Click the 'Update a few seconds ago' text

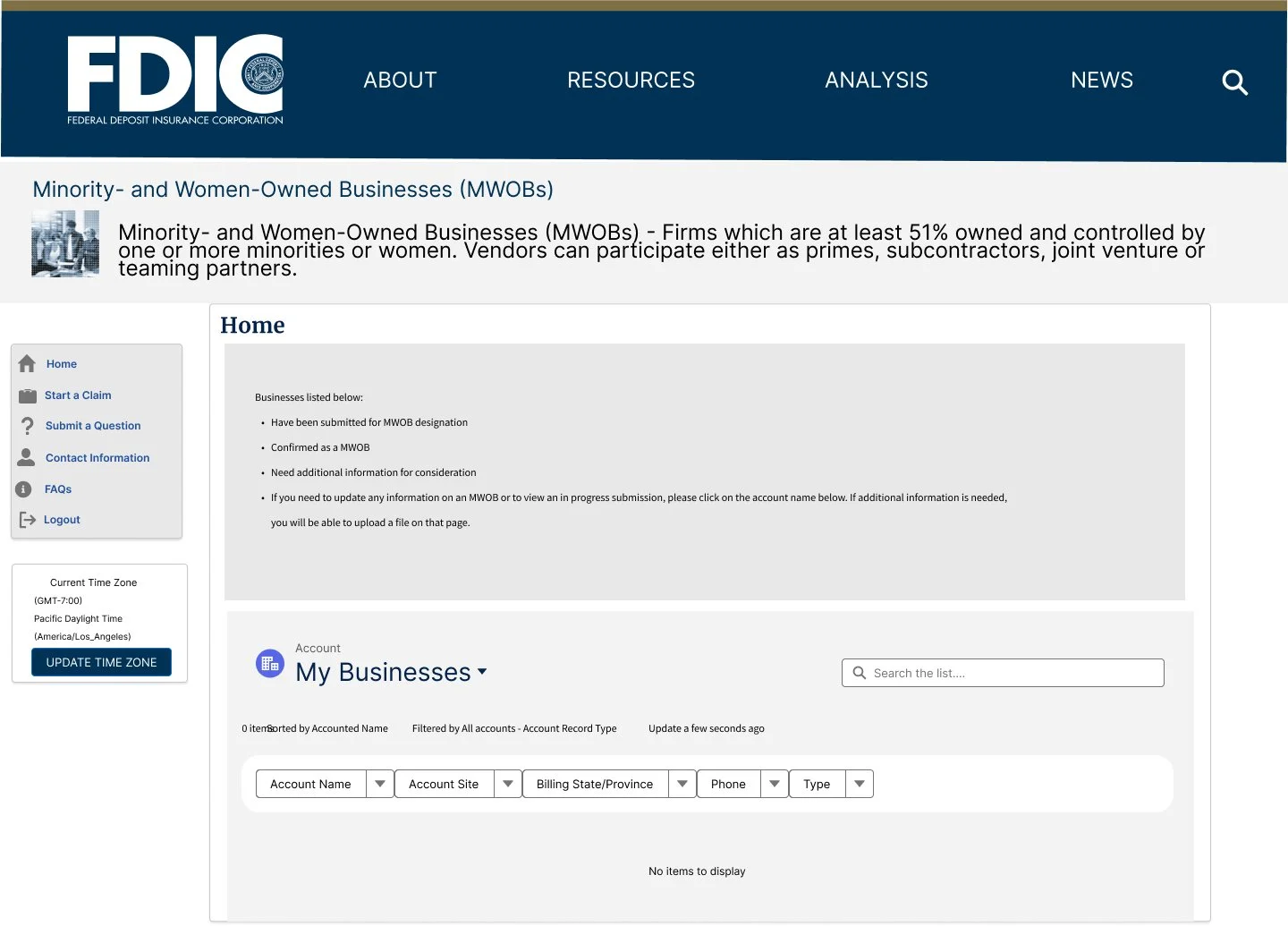click(707, 728)
